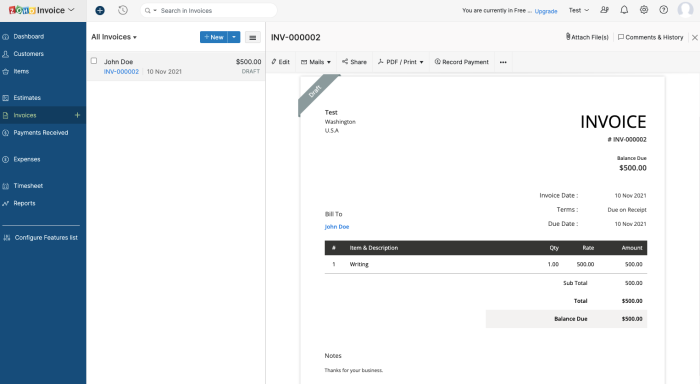Open Payments Received
The height and width of the screenshot is (384, 700).
pyautogui.click(x=41, y=133)
